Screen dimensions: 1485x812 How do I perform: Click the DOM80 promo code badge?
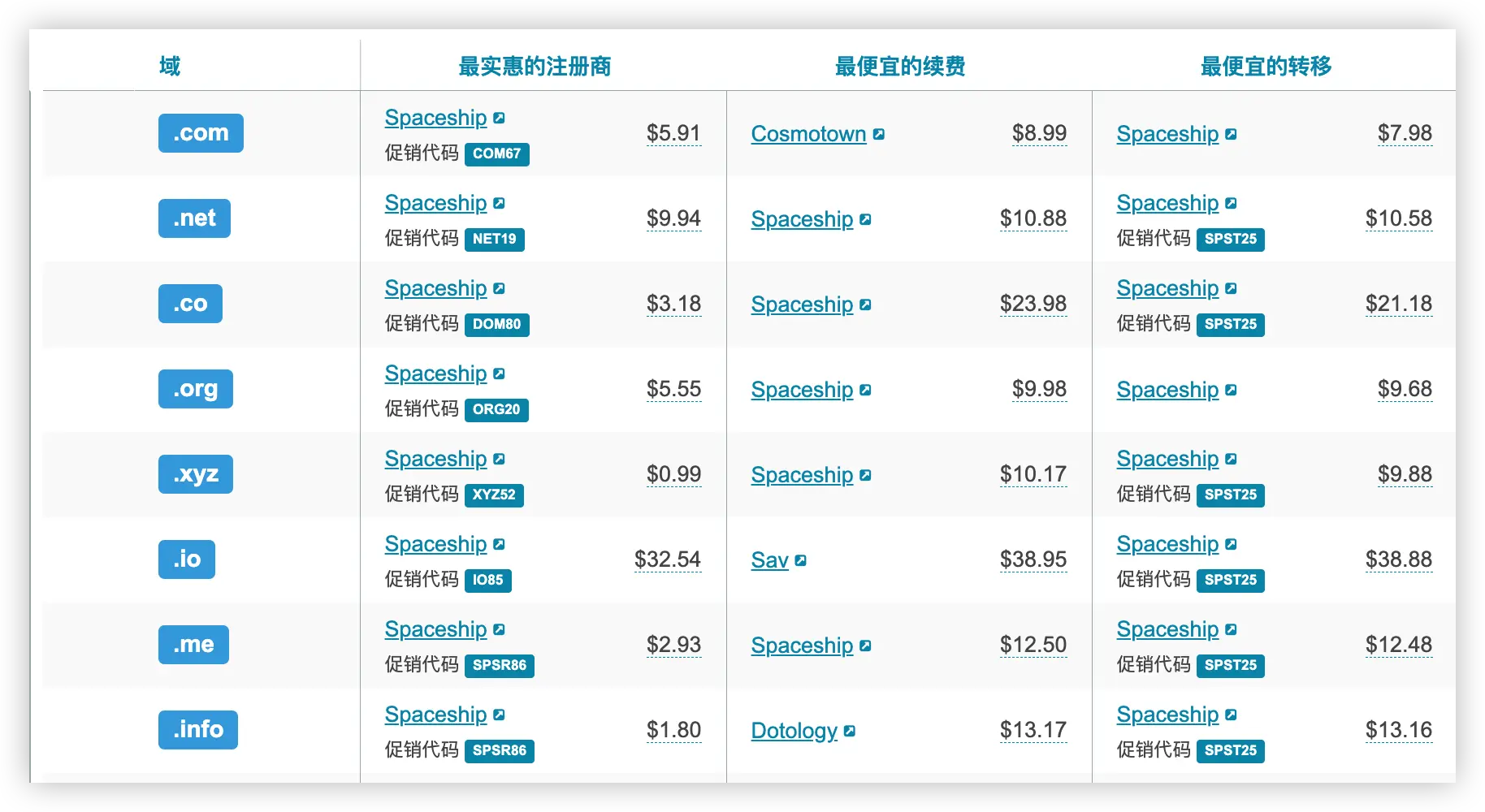[x=497, y=324]
